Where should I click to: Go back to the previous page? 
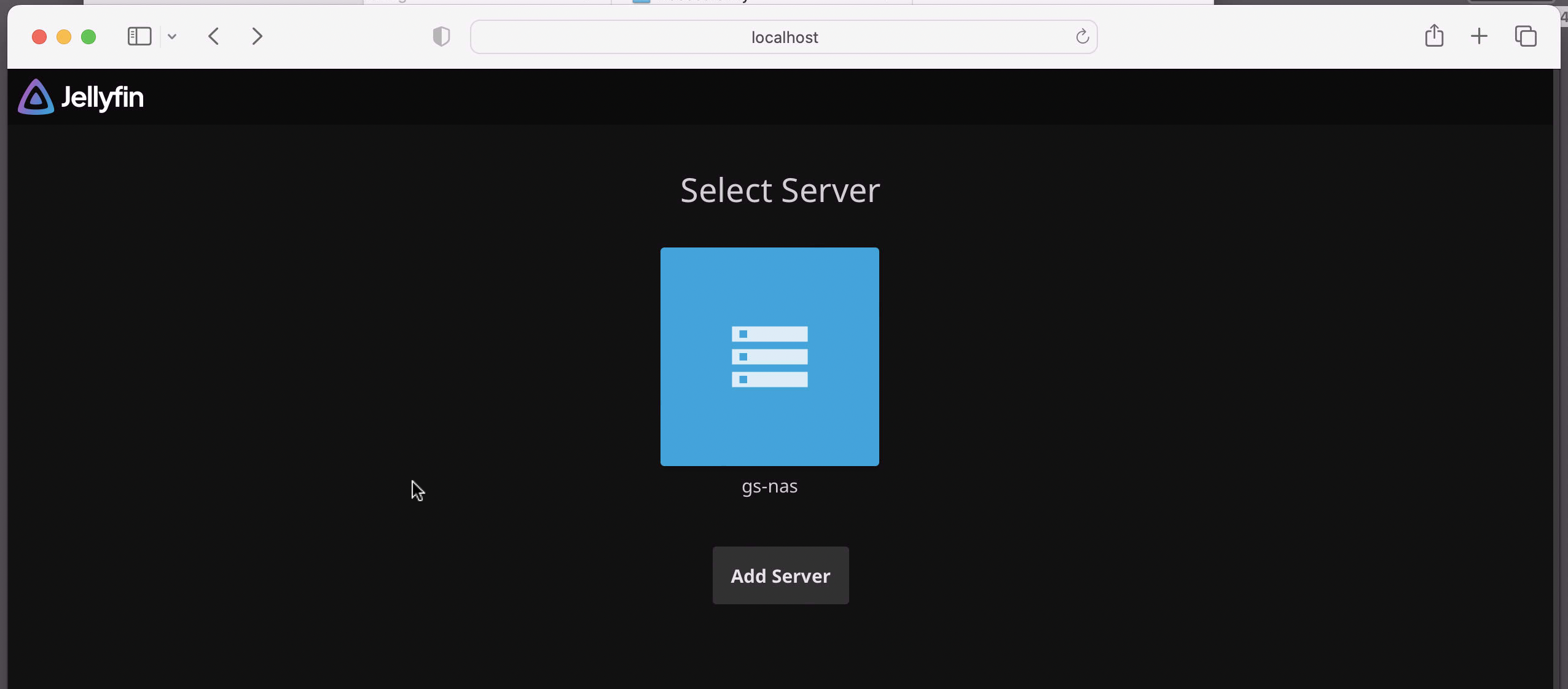[214, 37]
